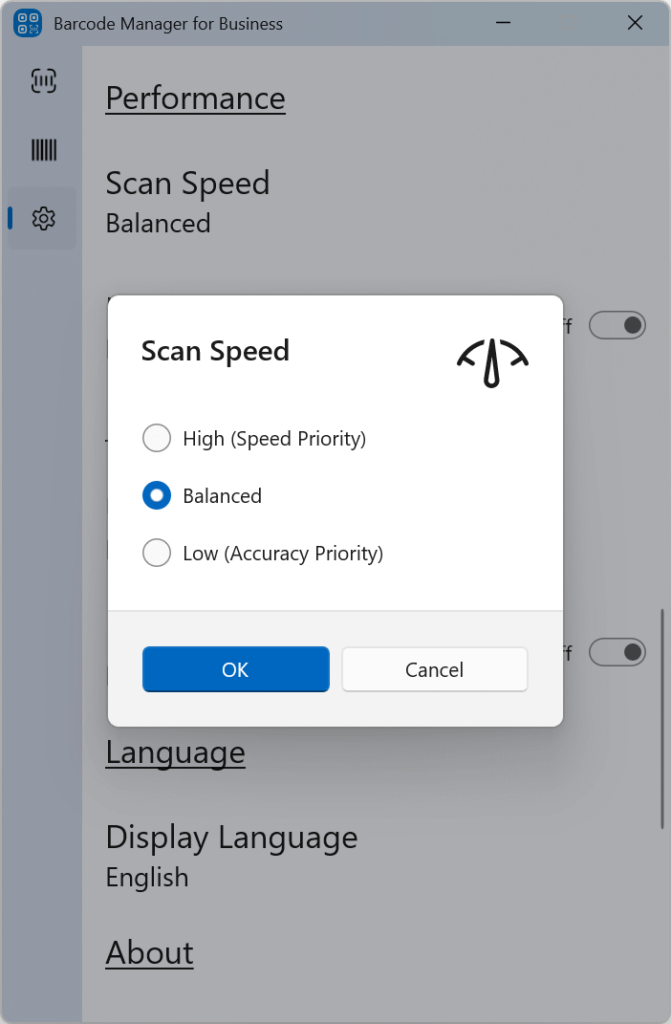Enable the lower Off toggle switch
Image resolution: width=671 pixels, height=1024 pixels.
tap(617, 651)
